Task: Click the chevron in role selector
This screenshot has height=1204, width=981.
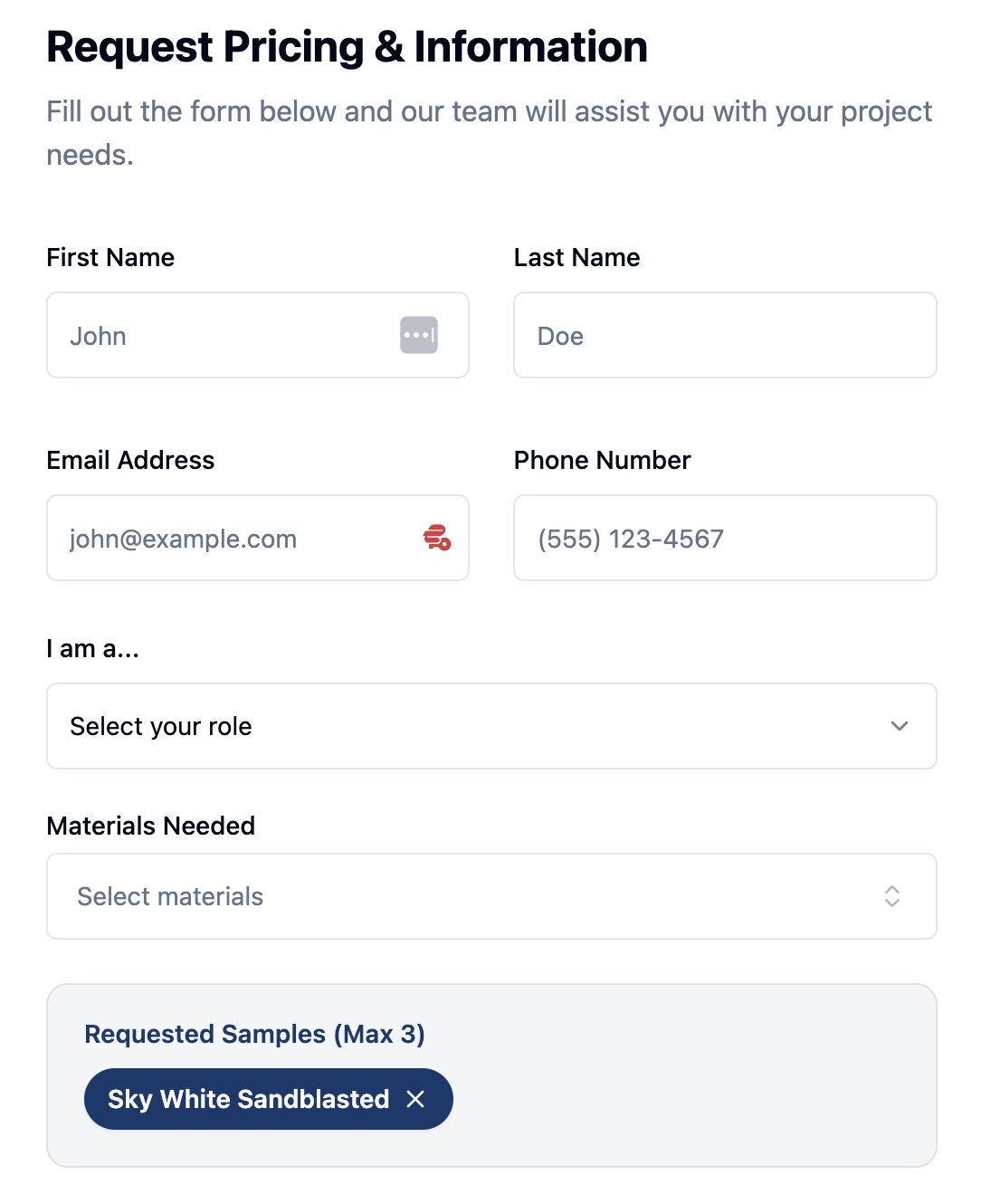Action: pos(899,726)
